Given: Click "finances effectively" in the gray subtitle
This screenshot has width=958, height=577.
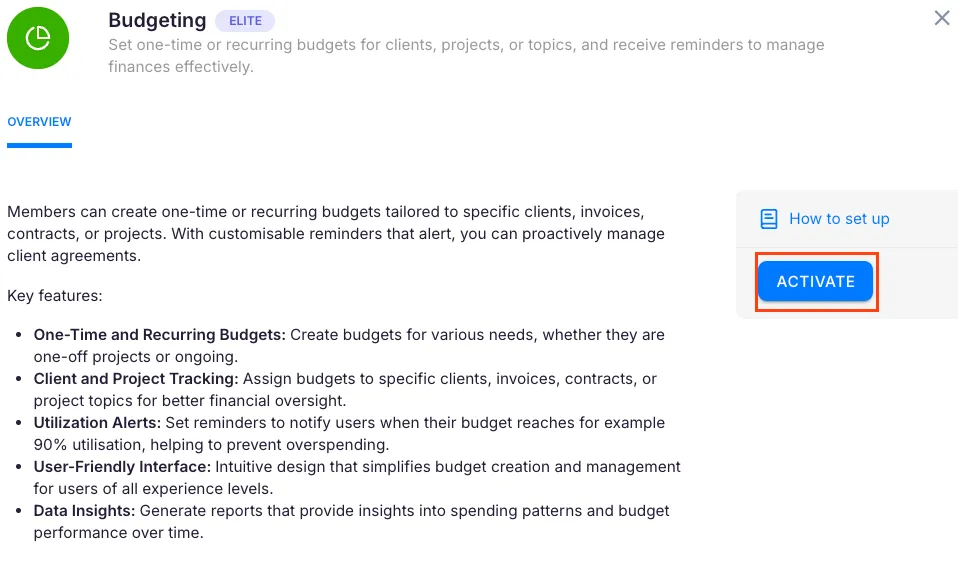Looking at the screenshot, I should 179,67.
